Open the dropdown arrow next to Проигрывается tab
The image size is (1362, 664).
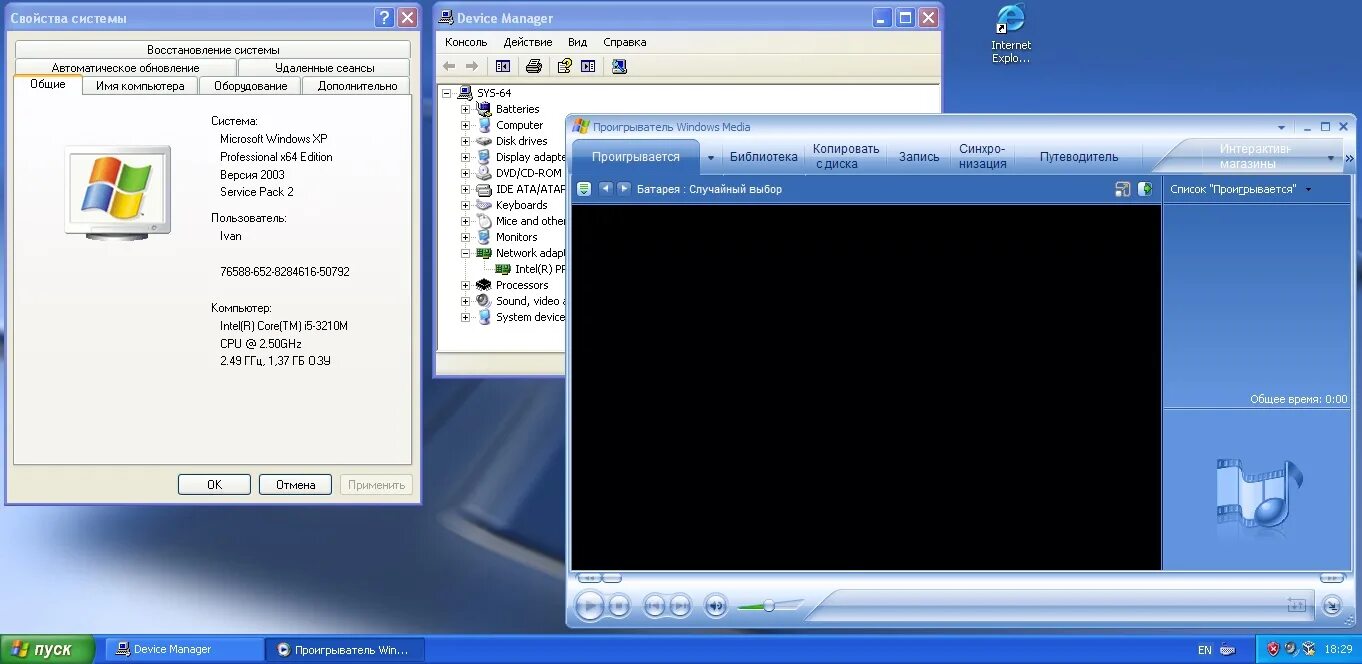point(711,158)
